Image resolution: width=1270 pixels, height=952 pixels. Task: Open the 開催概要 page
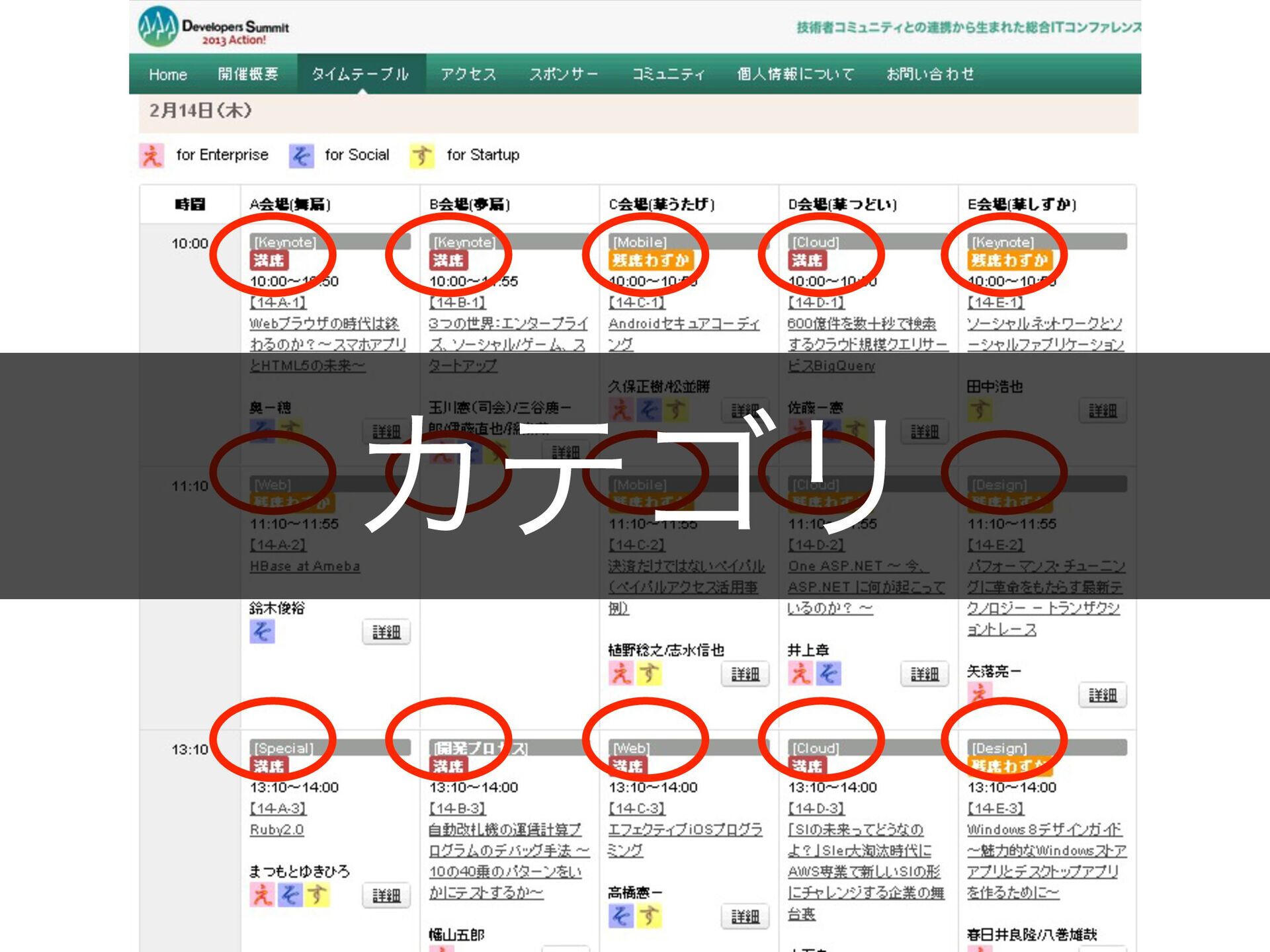click(x=248, y=74)
